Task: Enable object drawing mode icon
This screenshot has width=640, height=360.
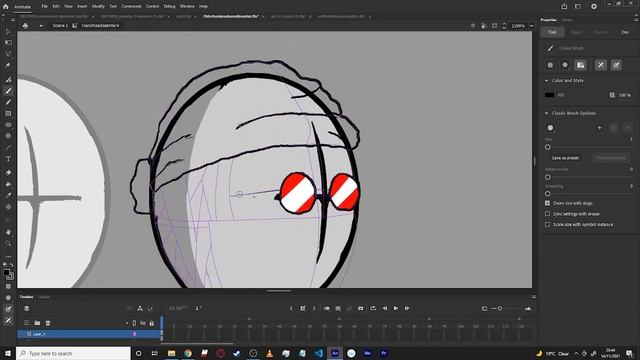Action: [x=550, y=65]
